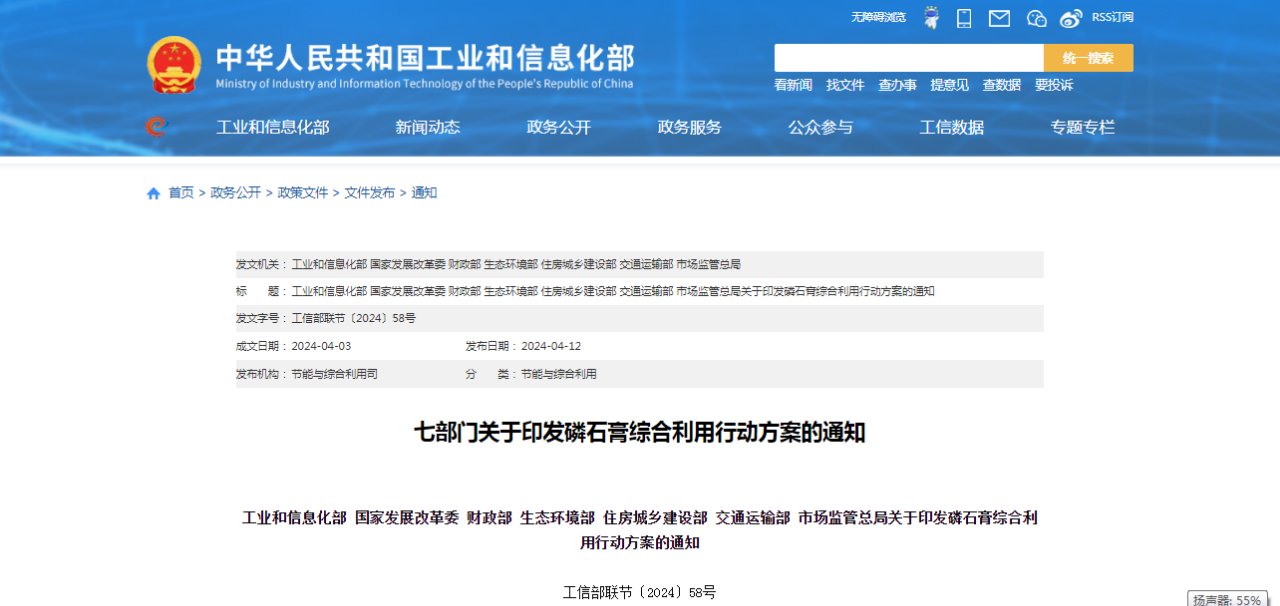Open the WeChat icon in header
The height and width of the screenshot is (606, 1280).
[1036, 18]
